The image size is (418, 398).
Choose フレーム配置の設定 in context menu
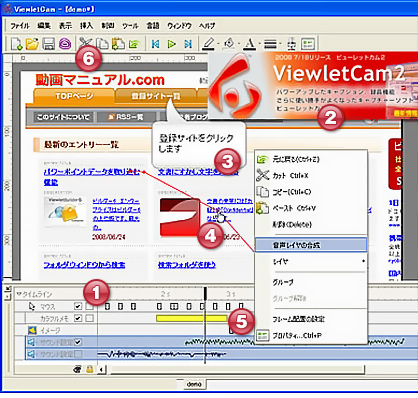311,319
